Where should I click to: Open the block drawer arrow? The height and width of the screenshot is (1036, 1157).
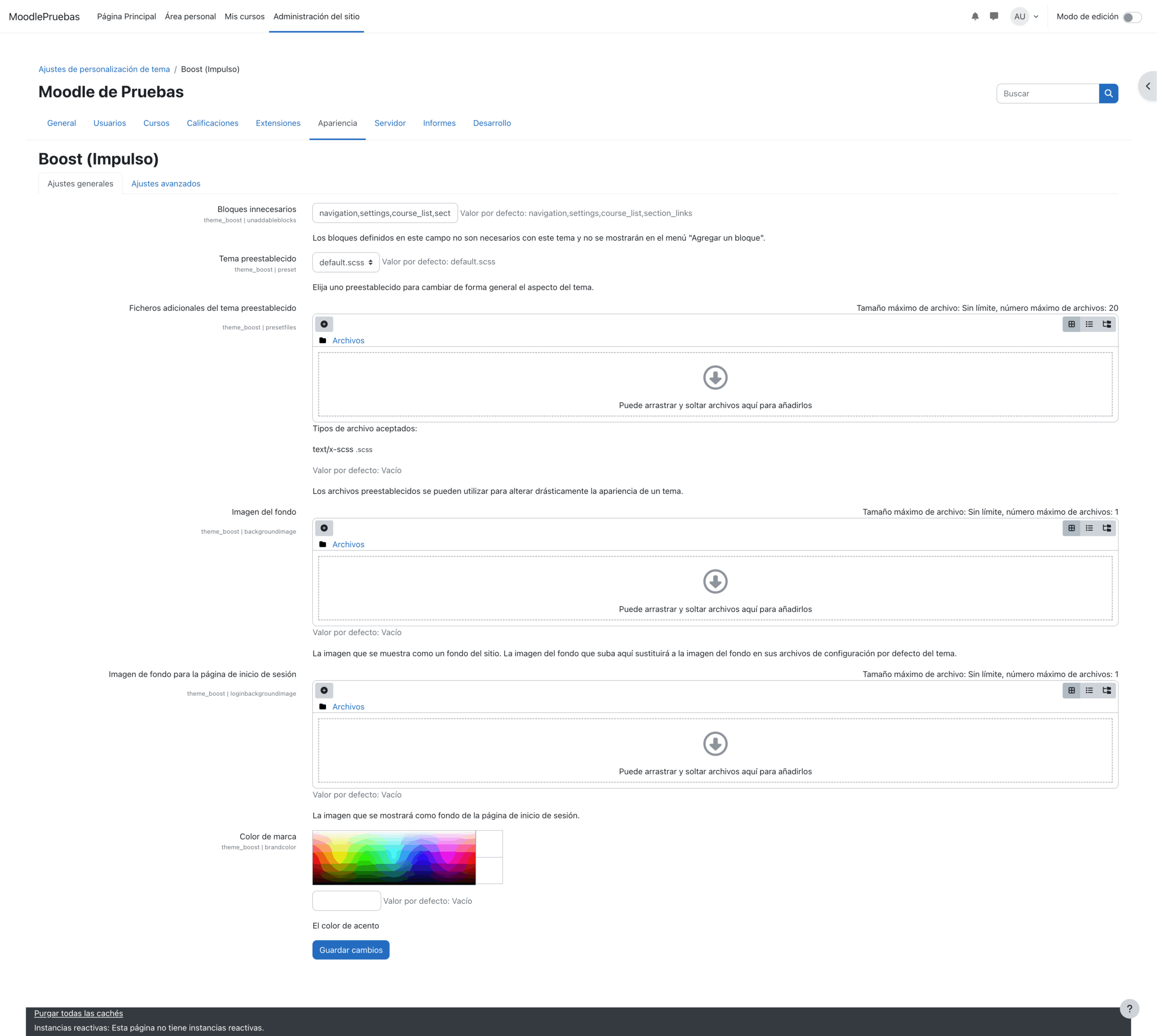pos(1148,86)
